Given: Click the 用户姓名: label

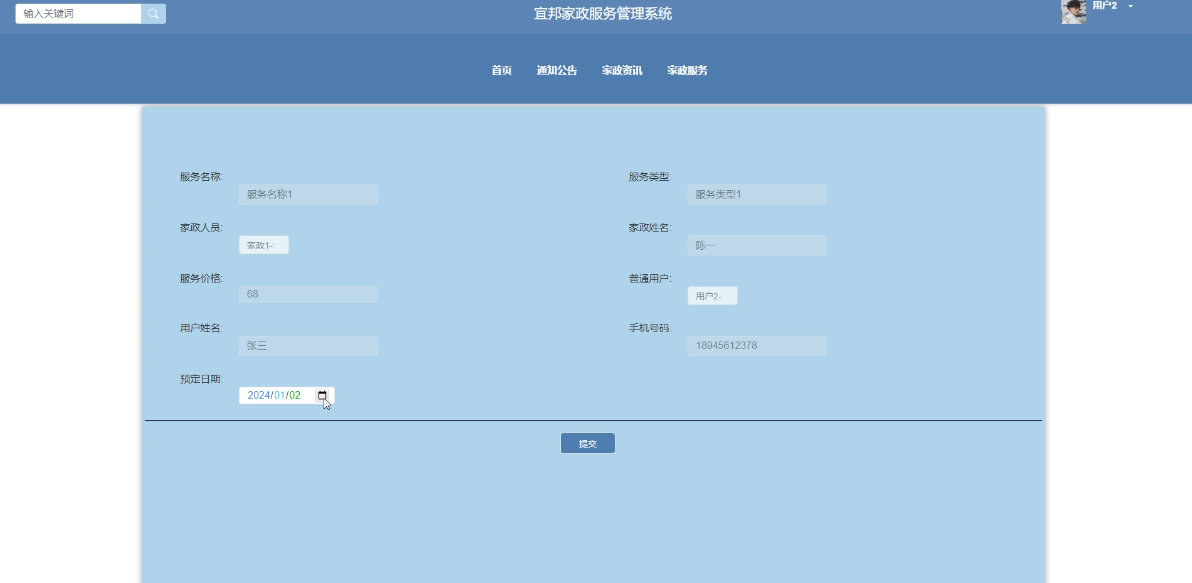Looking at the screenshot, I should (x=201, y=328).
